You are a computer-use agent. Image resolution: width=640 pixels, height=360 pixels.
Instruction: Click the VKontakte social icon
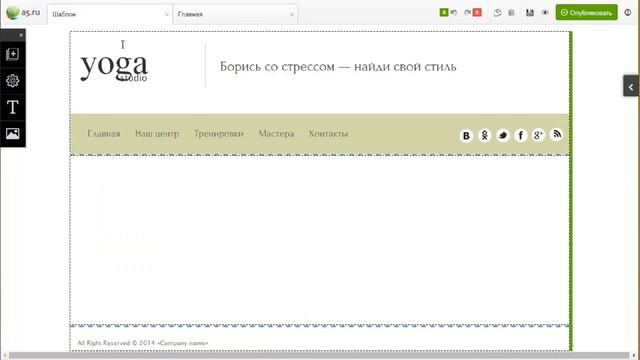tap(466, 136)
